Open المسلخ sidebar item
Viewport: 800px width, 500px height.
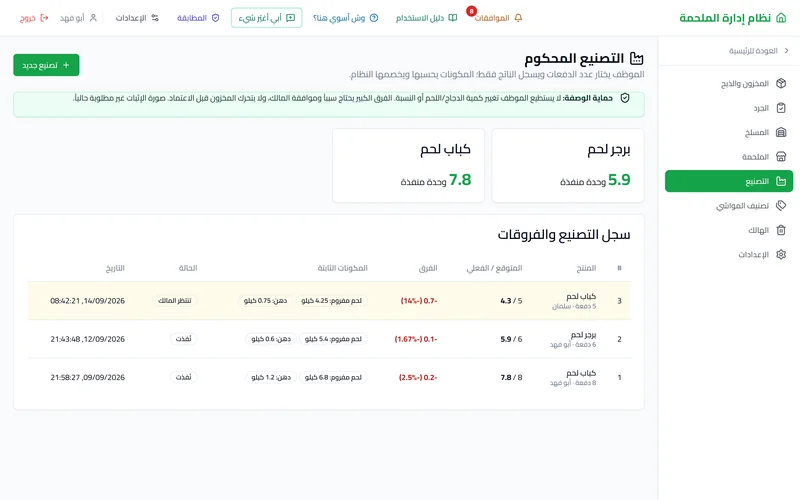[x=729, y=132]
